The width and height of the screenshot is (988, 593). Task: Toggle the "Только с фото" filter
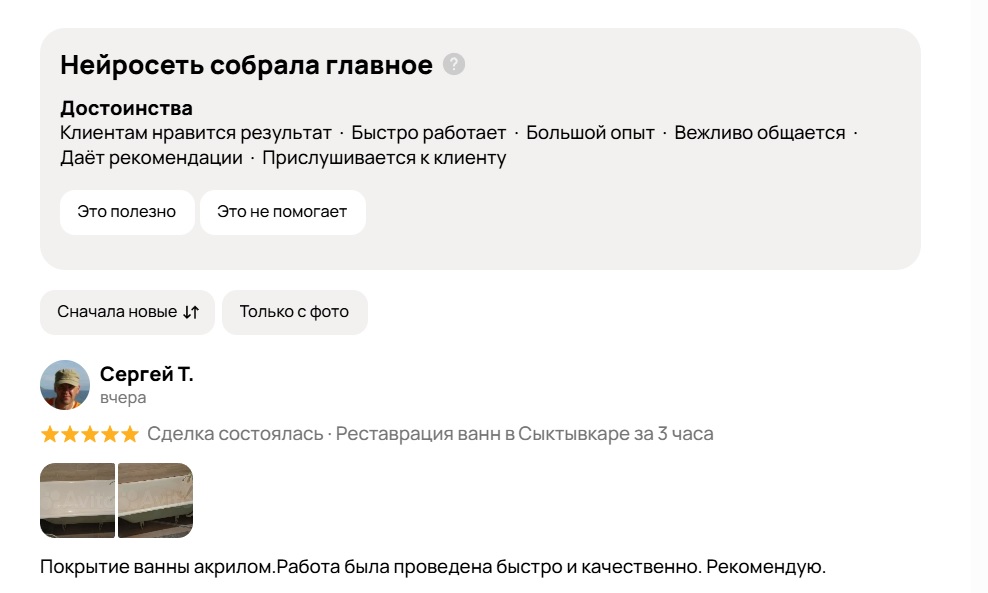tap(294, 312)
